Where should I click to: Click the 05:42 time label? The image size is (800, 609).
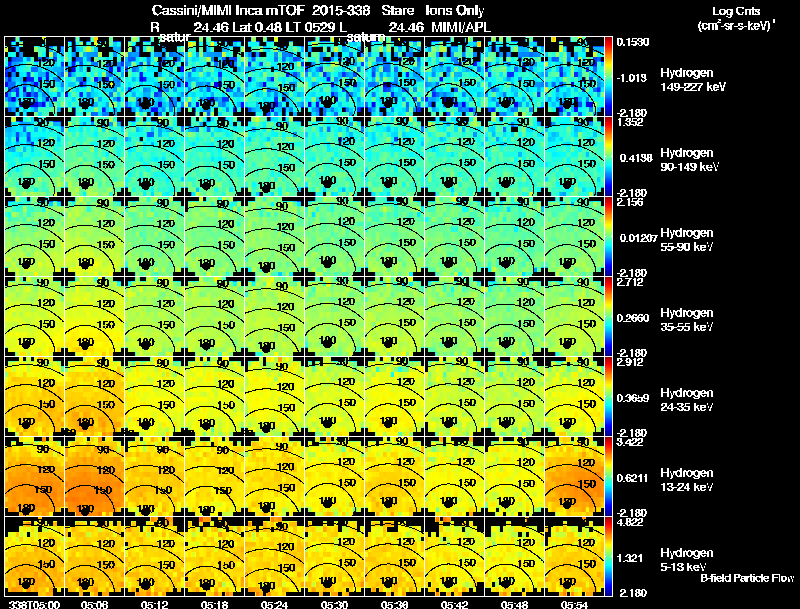(453, 605)
